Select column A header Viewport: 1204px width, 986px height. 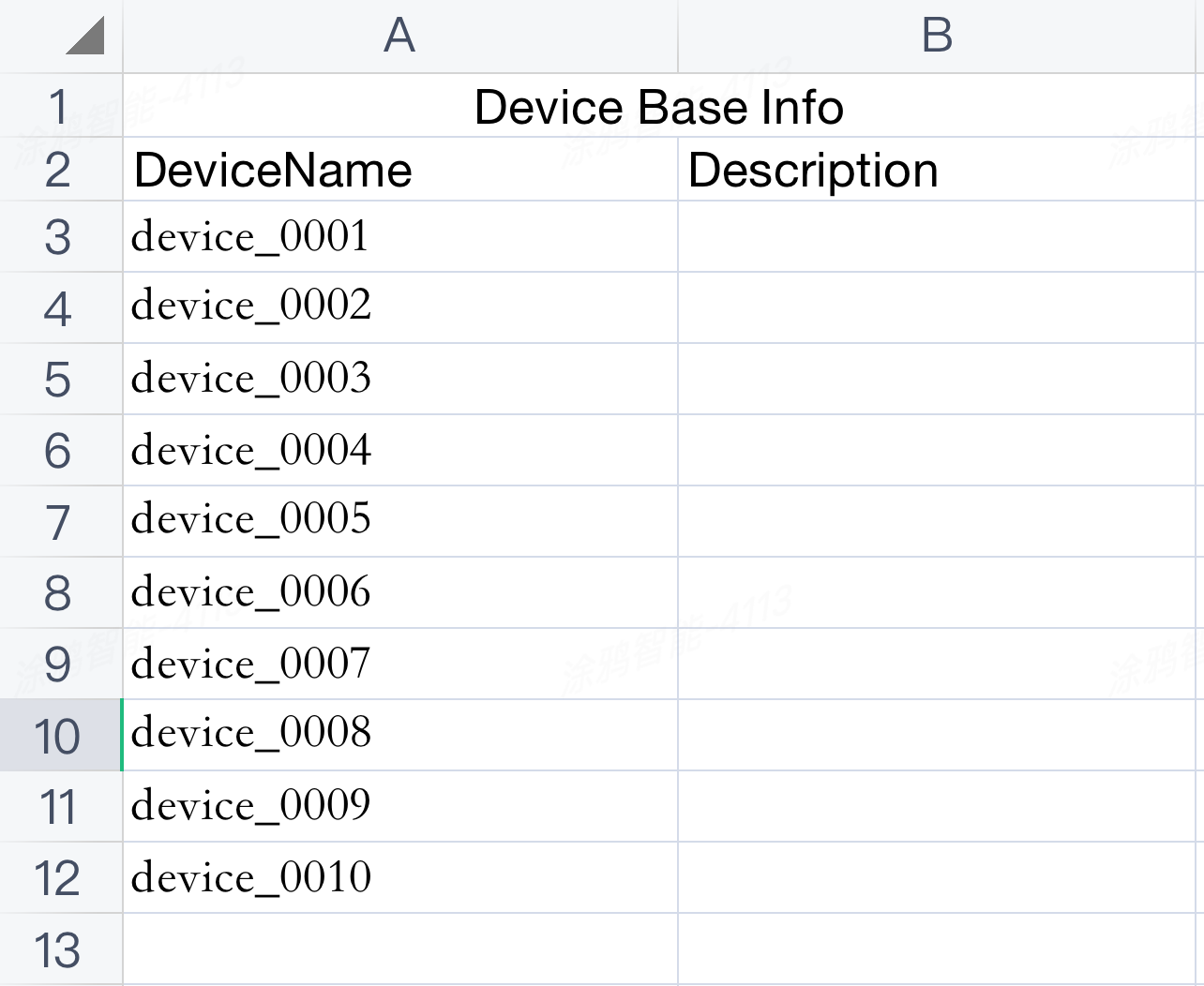399,37
